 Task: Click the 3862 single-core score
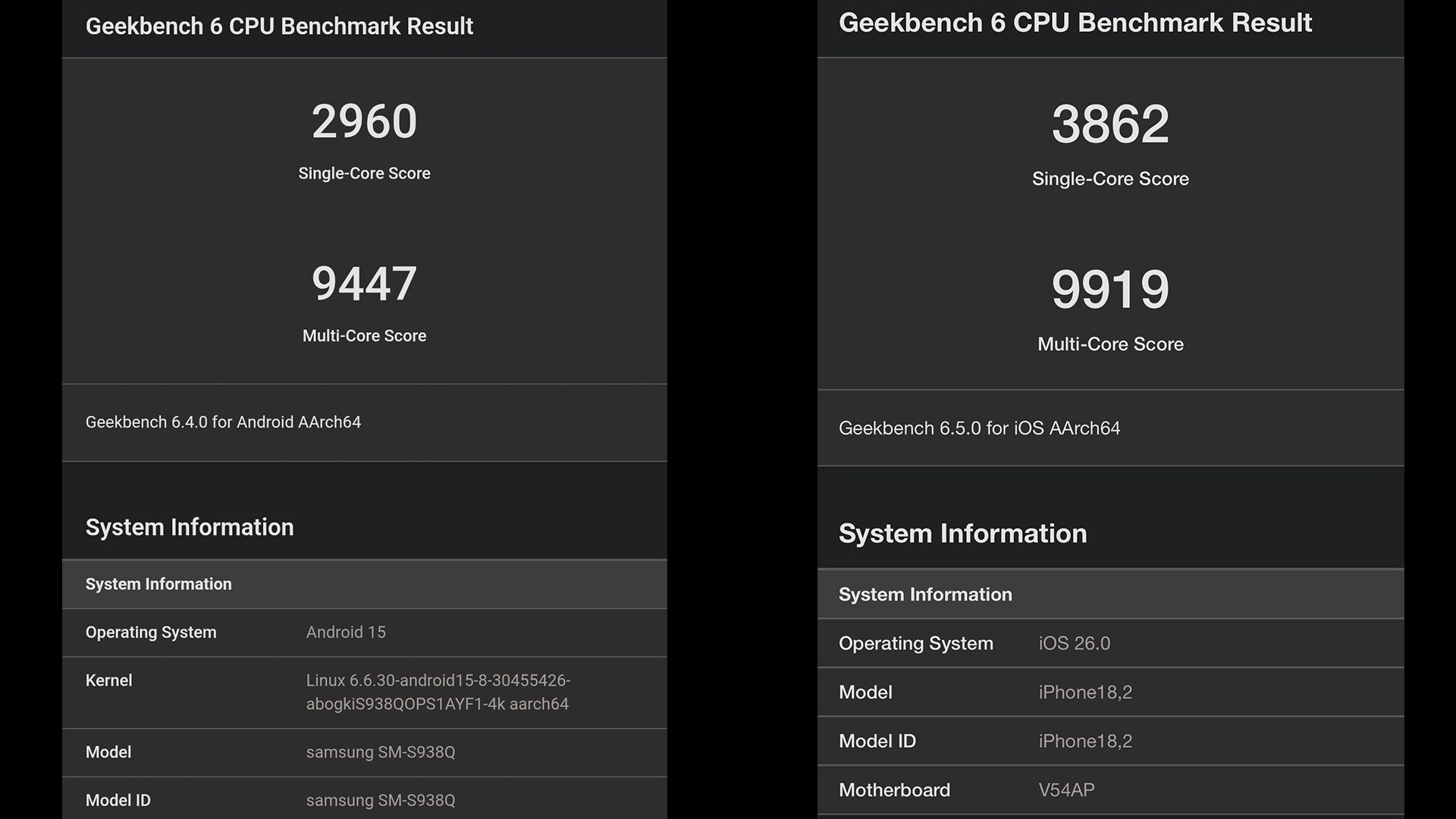pyautogui.click(x=1110, y=124)
